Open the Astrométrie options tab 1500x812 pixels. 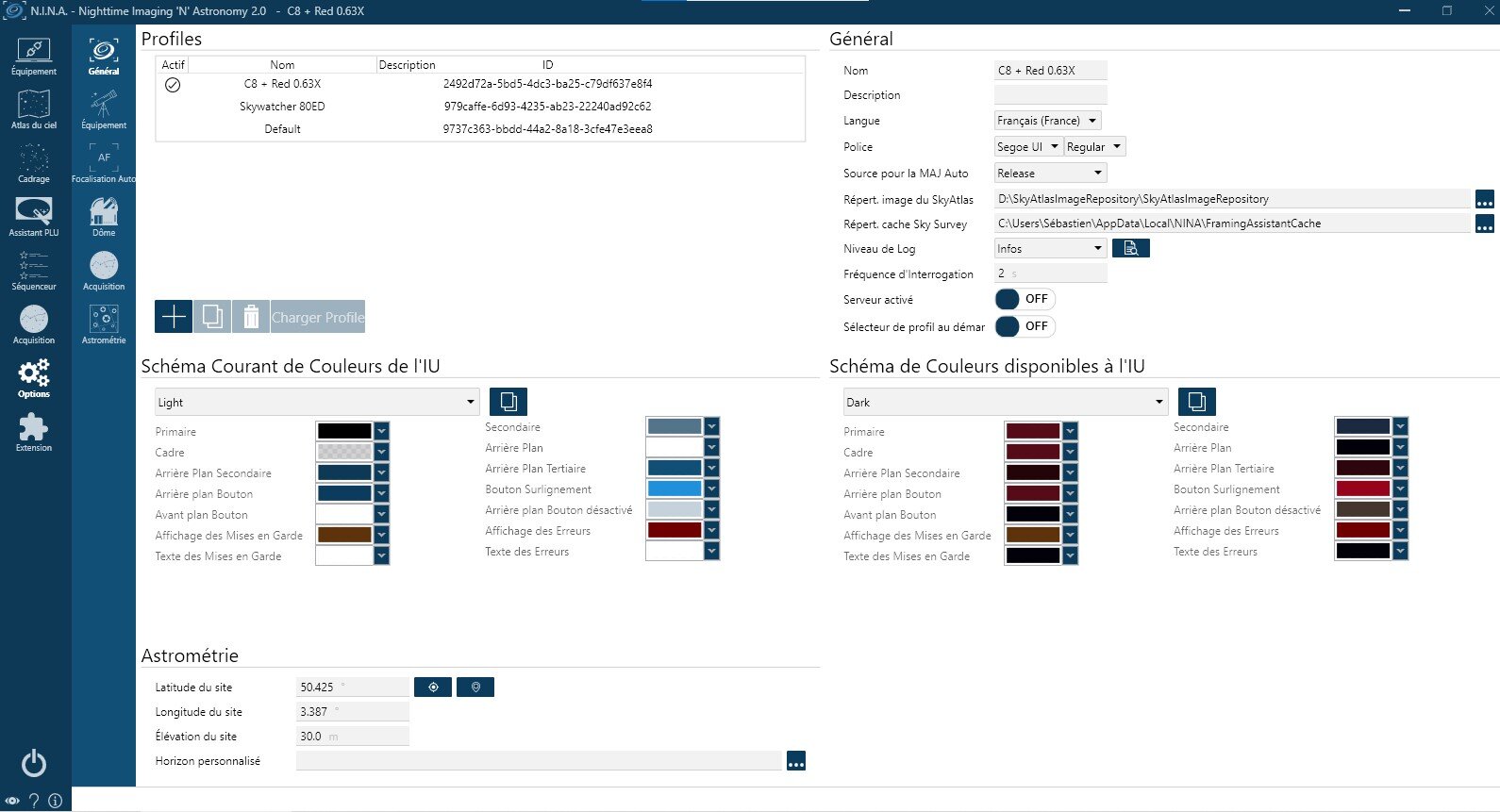coord(104,324)
